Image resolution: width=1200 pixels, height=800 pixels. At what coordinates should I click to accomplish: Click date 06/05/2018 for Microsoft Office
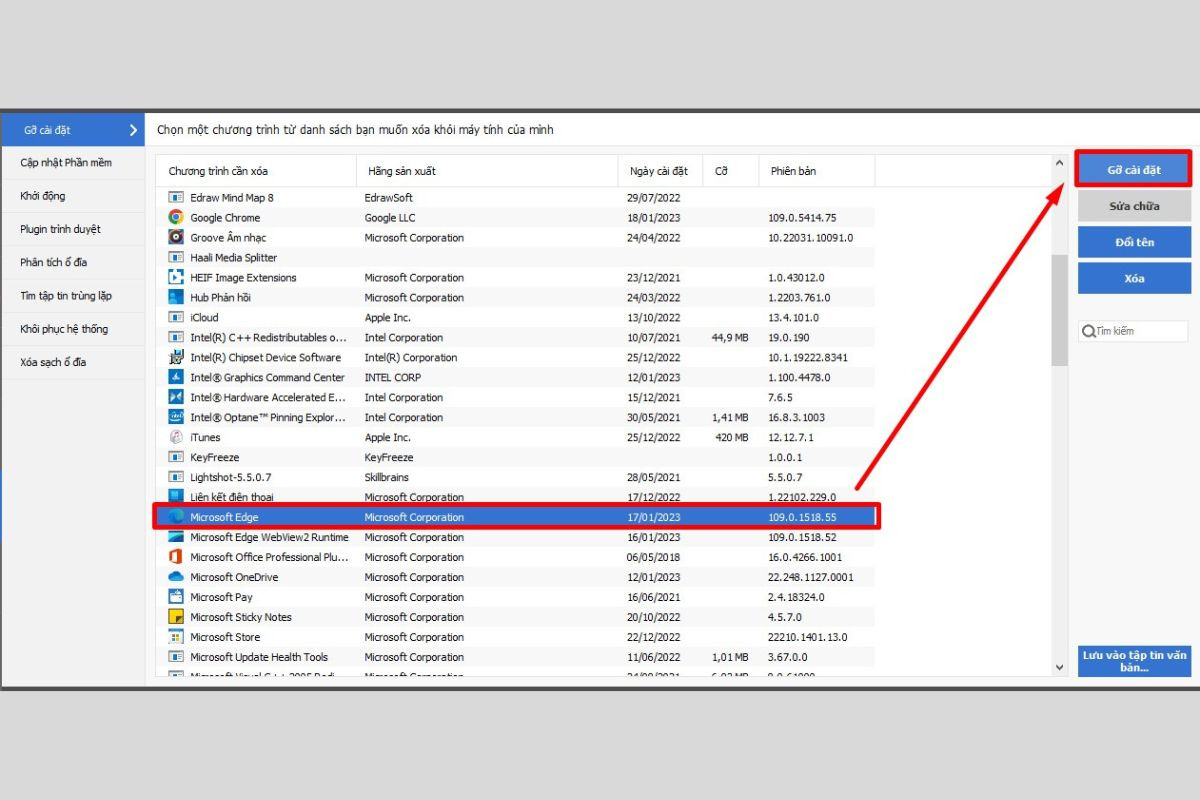[653, 557]
